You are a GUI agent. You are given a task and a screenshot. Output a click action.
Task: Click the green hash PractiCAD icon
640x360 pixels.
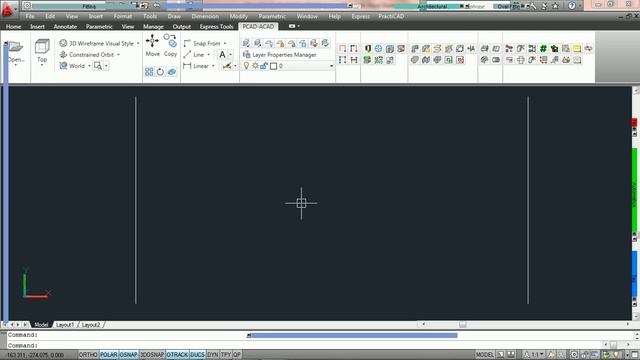pos(543,49)
